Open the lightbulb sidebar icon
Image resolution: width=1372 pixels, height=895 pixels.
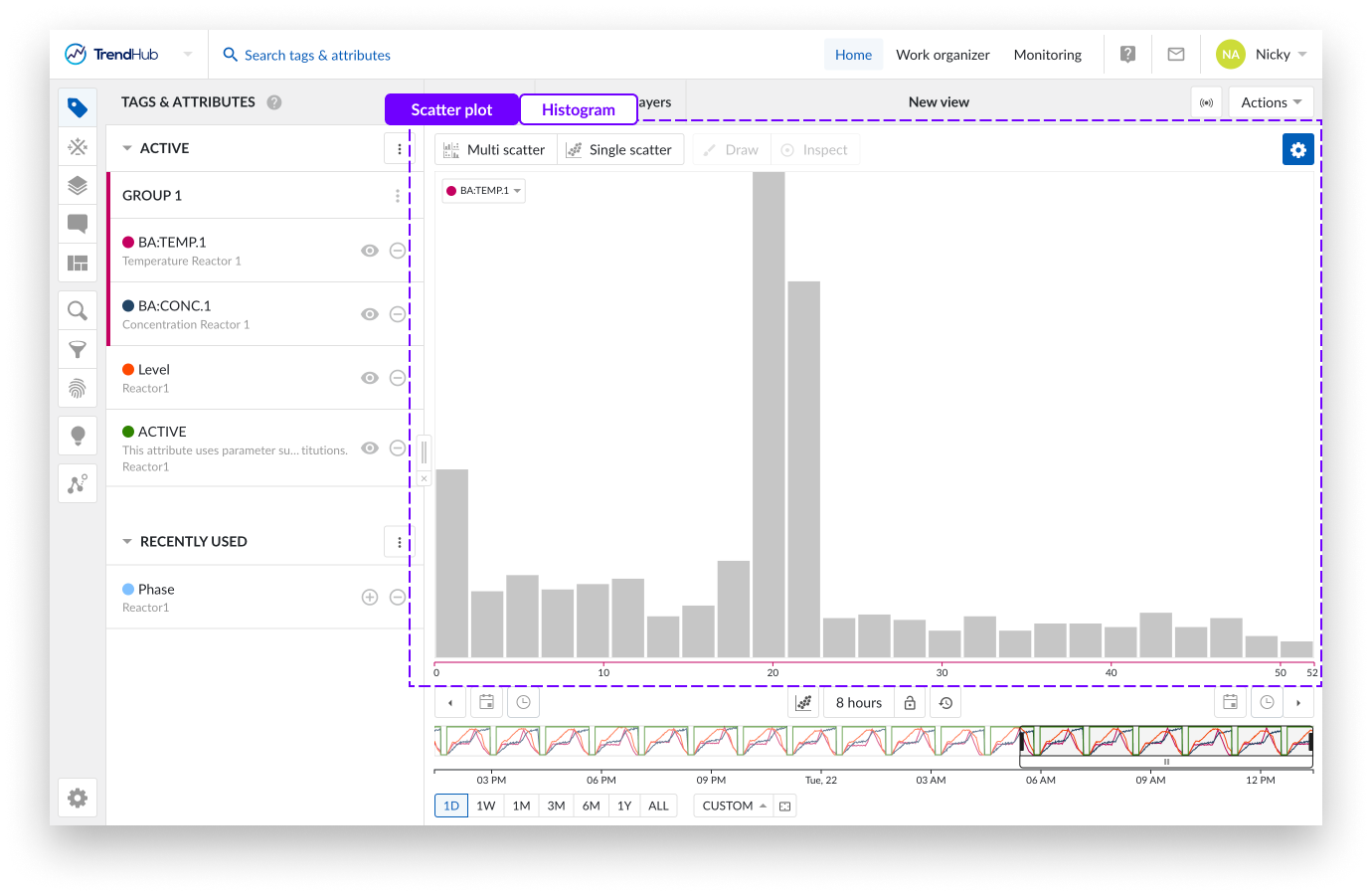pyautogui.click(x=78, y=436)
